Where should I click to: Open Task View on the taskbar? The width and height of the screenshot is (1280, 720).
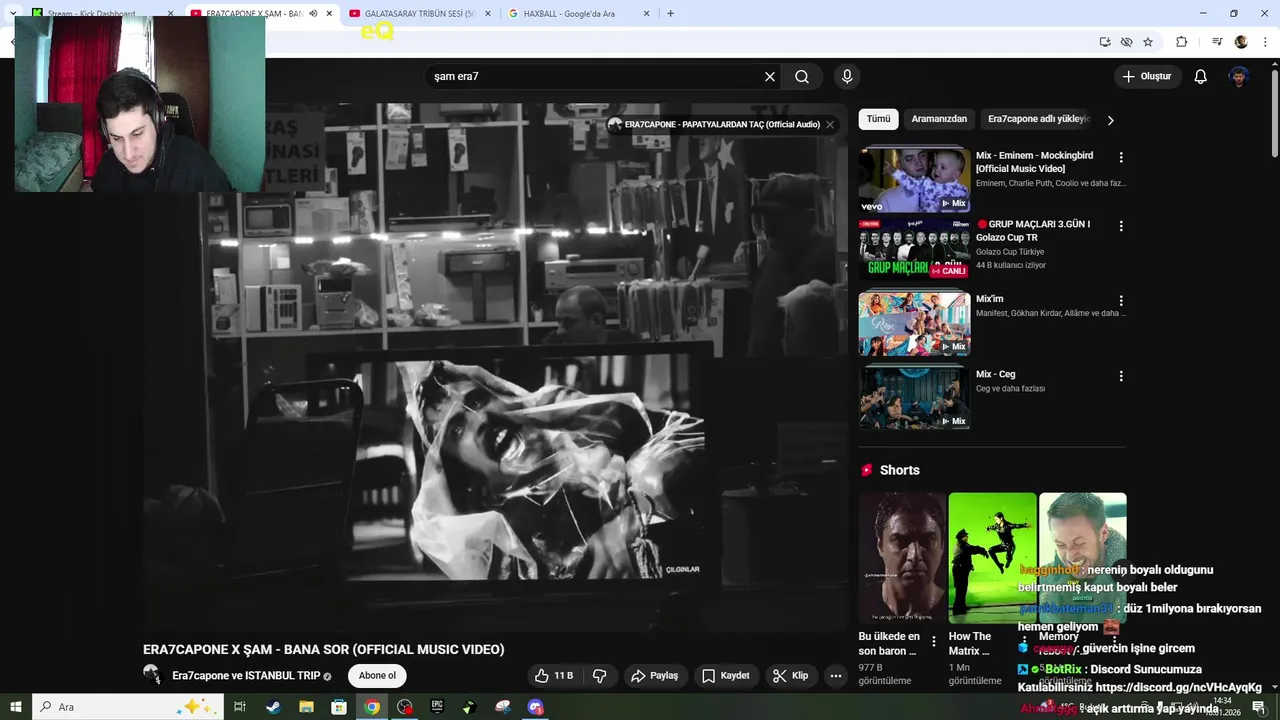(x=240, y=707)
